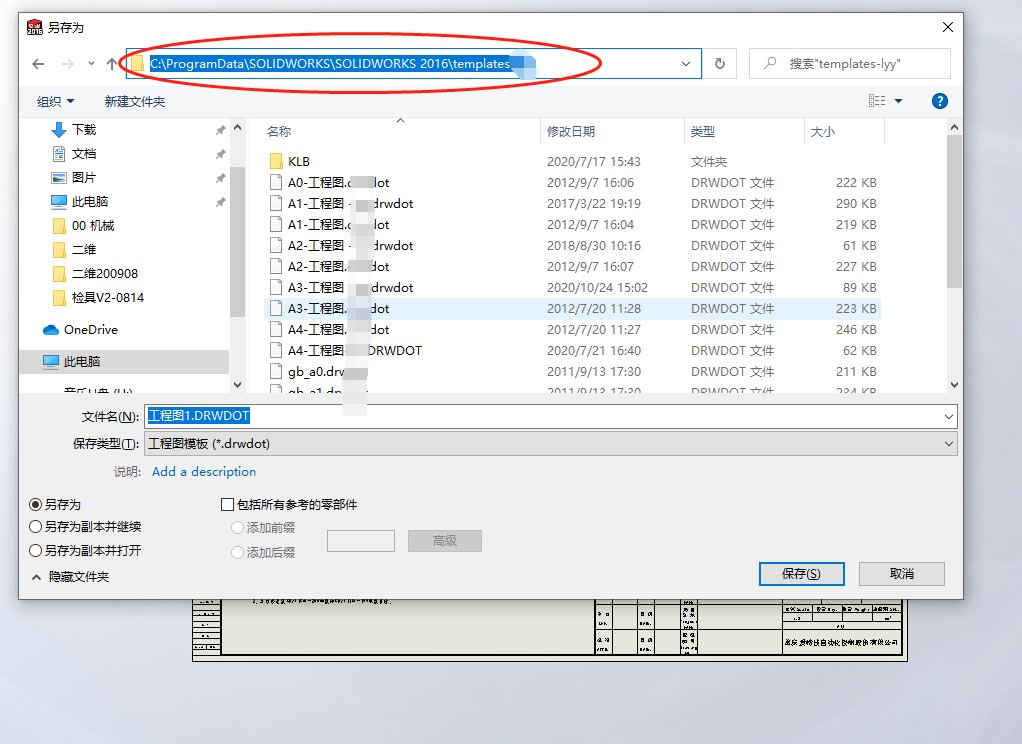Click the navigate back arrow
1022x744 pixels.
coord(38,63)
